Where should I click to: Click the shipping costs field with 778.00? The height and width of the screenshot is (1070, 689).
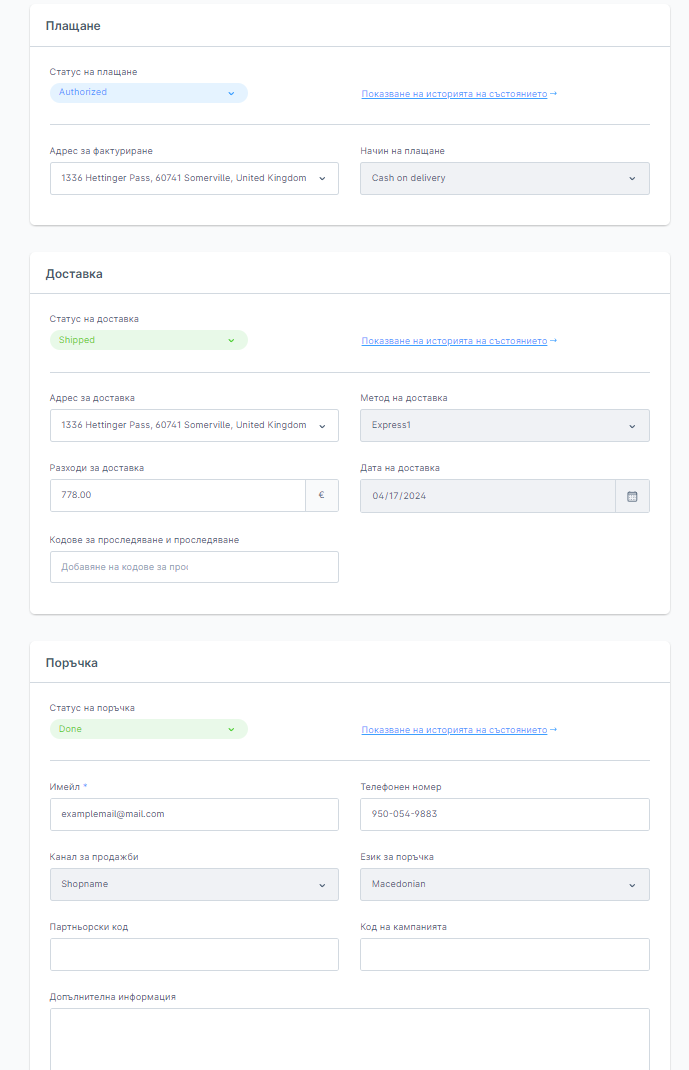[x=177, y=496]
